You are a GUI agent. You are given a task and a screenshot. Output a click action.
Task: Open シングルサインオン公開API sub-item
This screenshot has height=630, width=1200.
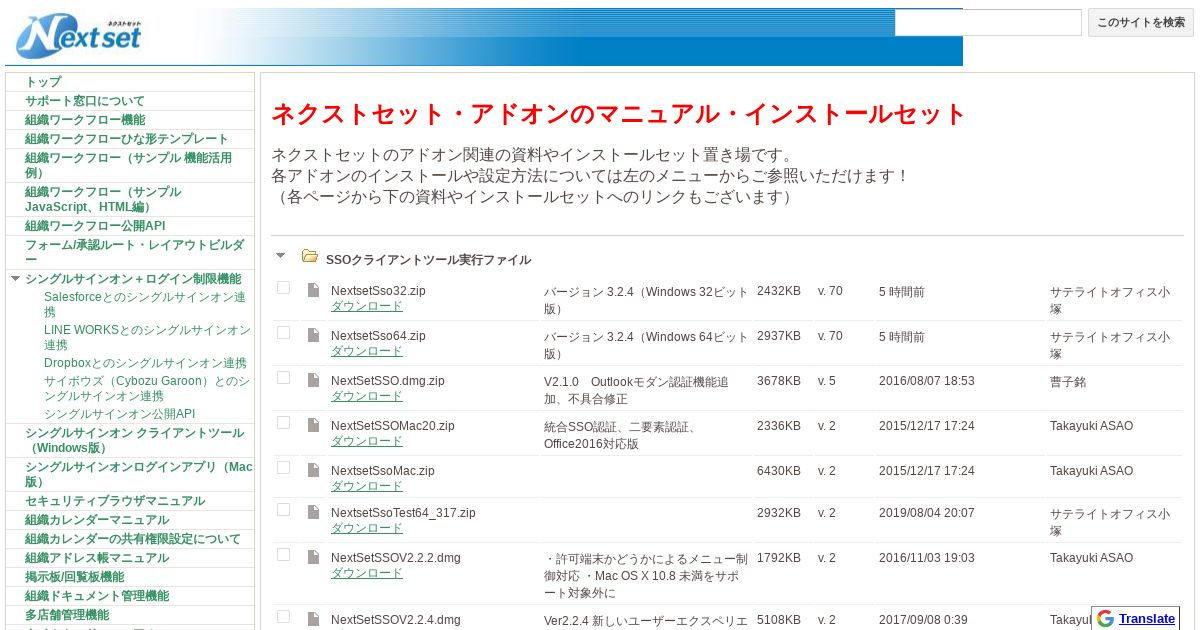(x=119, y=414)
